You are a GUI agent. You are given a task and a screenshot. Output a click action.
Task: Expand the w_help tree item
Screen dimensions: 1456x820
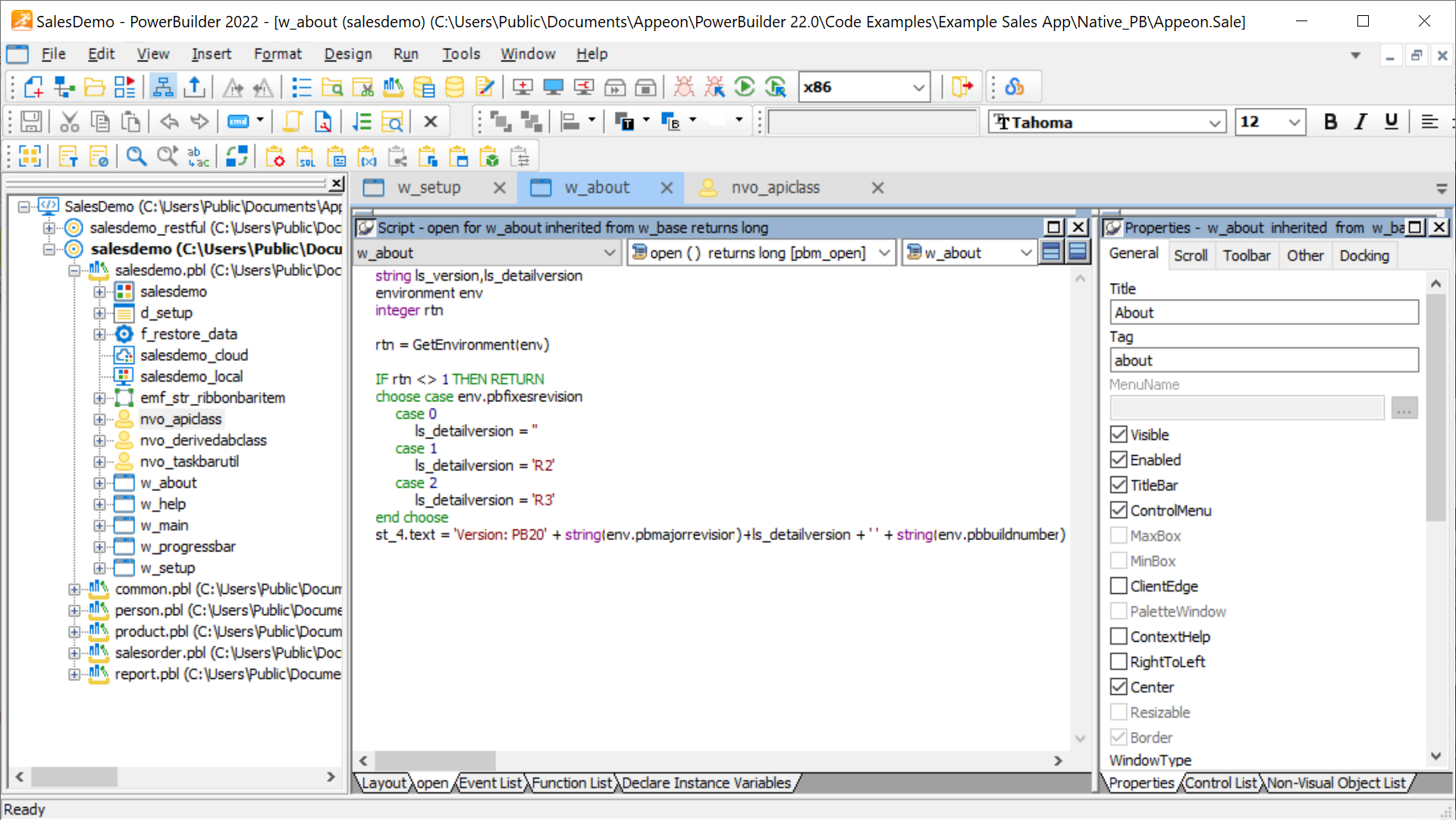pos(101,504)
